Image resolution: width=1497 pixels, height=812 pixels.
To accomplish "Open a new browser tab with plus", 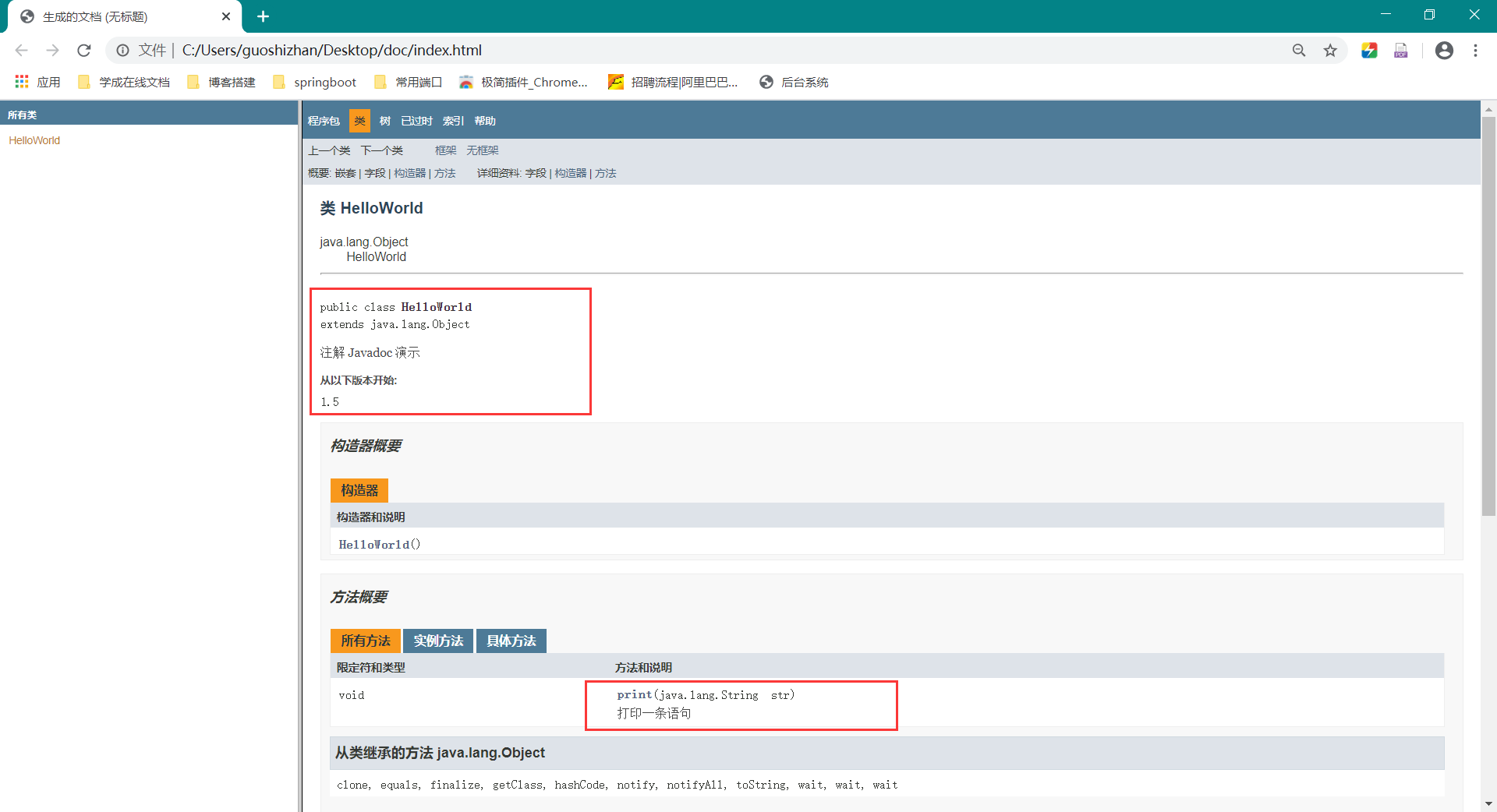I will click(263, 16).
